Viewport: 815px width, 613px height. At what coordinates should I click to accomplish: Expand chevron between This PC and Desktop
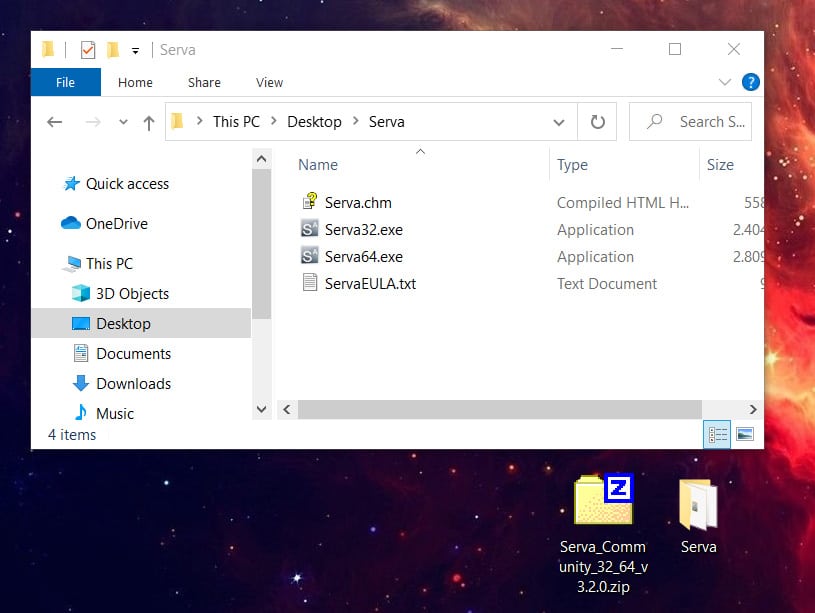point(274,121)
